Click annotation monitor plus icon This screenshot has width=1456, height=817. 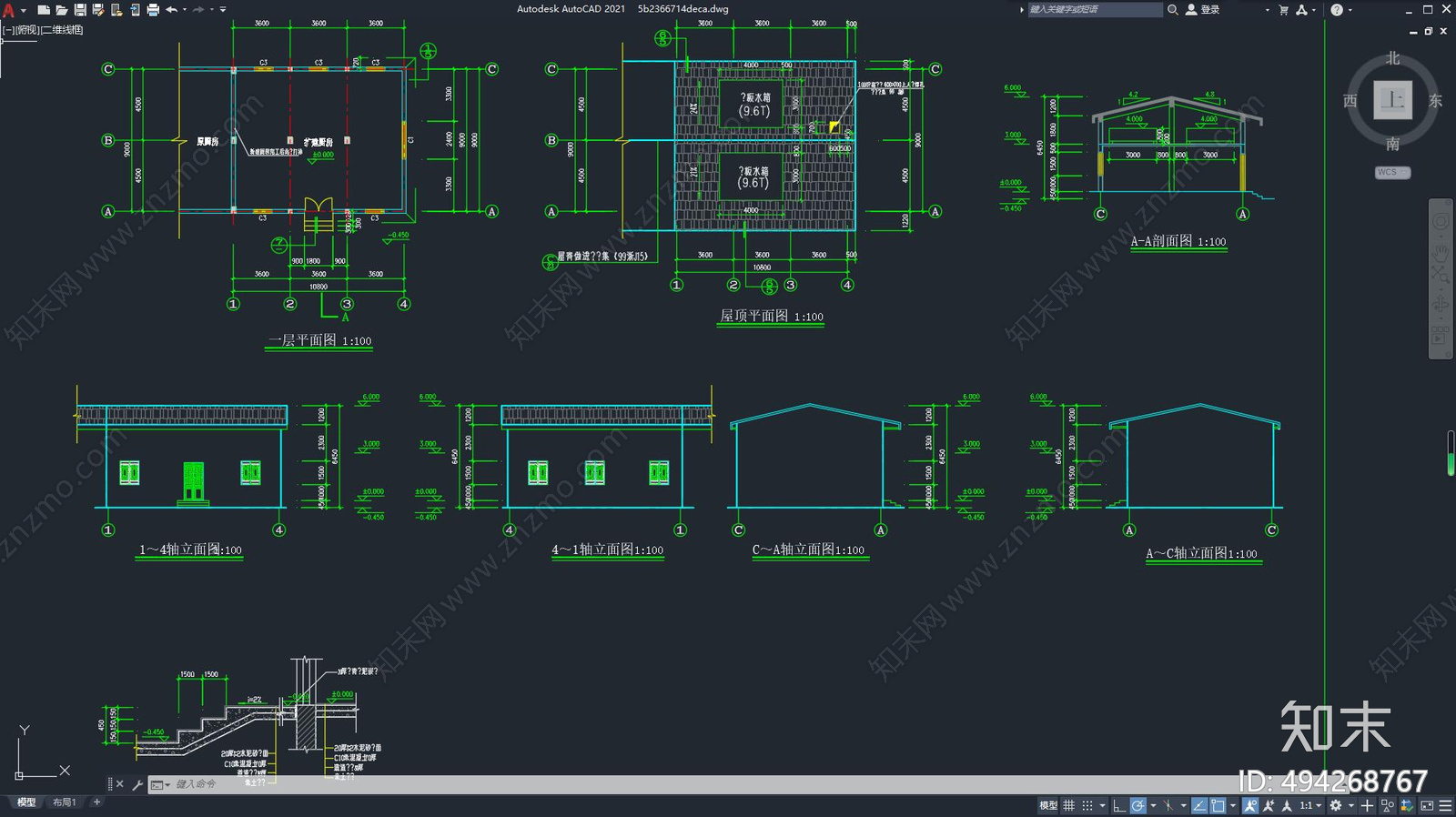[1367, 806]
